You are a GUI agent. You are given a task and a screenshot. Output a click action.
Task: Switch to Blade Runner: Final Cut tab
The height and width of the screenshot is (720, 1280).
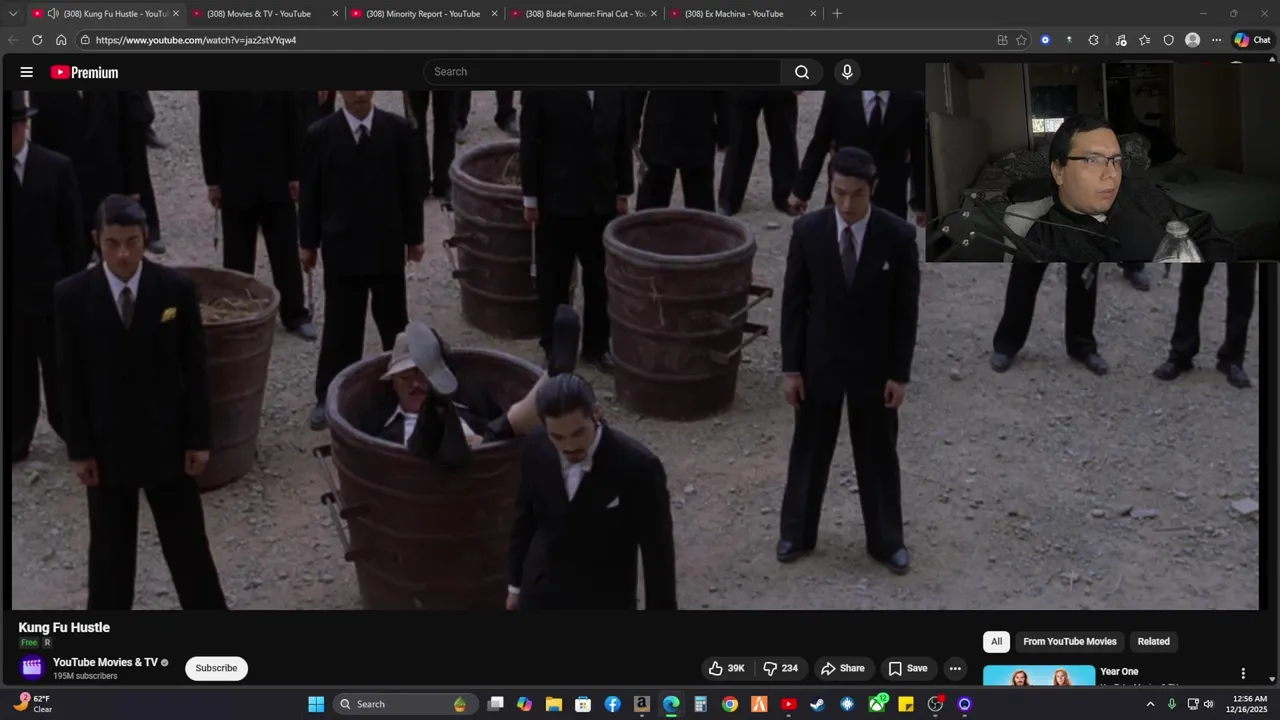pos(584,14)
